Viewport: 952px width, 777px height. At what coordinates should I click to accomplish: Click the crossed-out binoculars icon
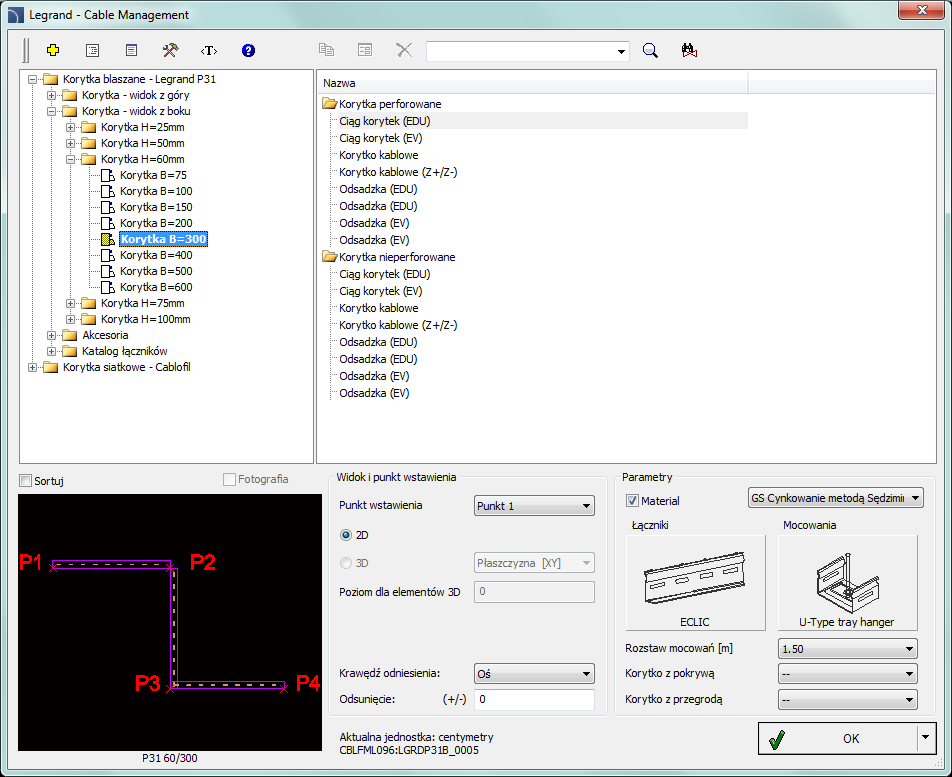(x=689, y=50)
